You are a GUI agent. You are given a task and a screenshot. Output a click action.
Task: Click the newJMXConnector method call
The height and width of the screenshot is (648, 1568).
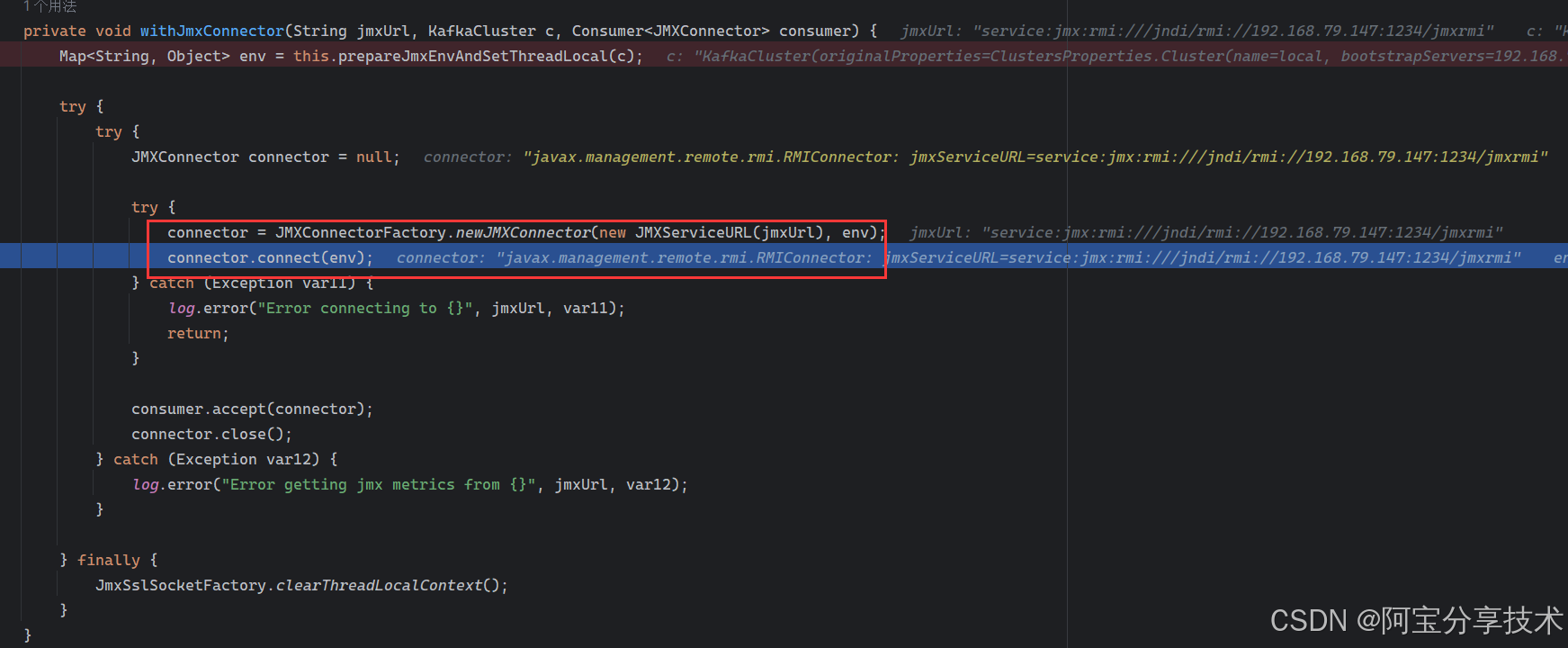(x=523, y=232)
